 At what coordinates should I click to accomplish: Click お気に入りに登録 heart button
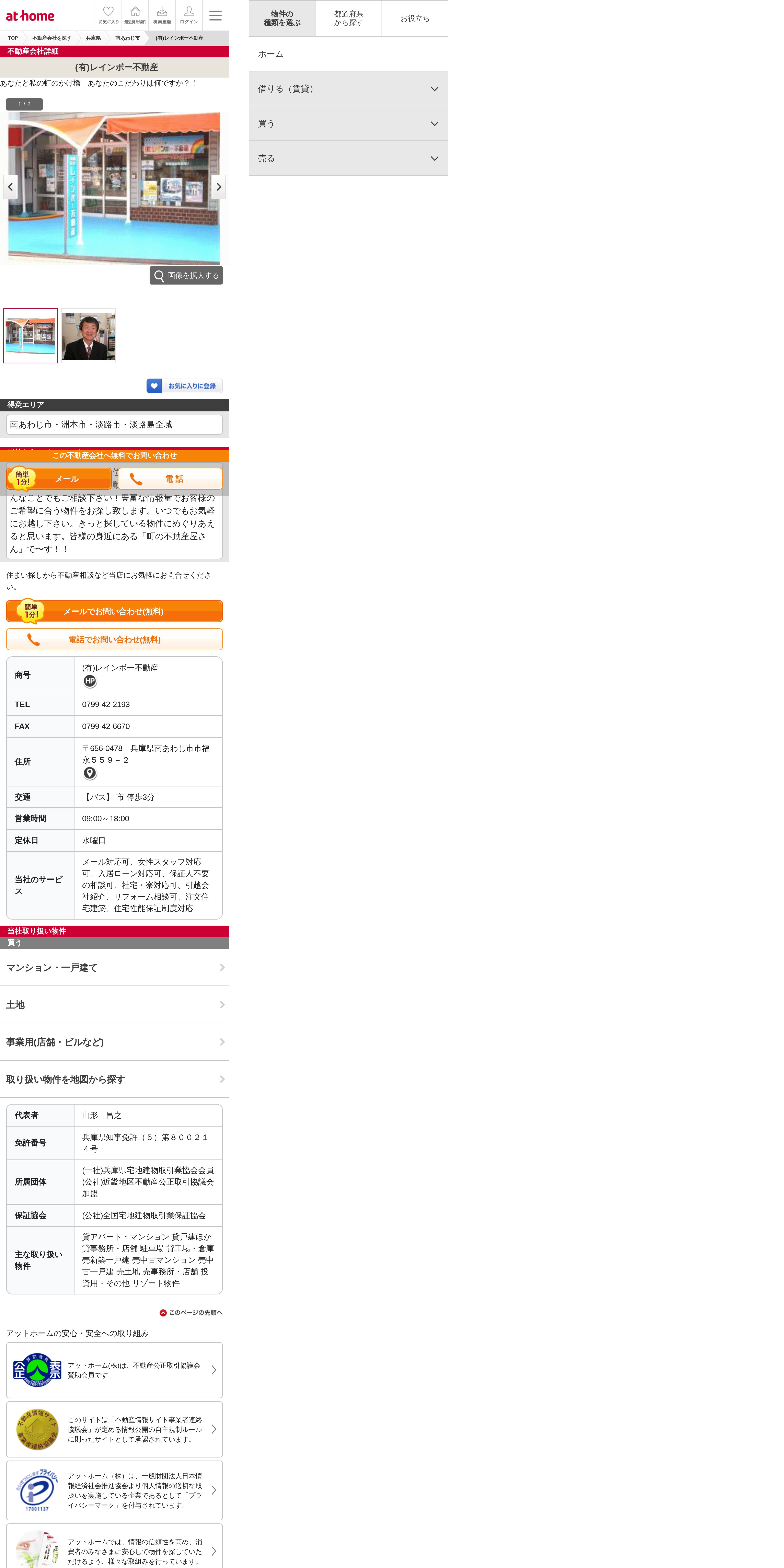184,386
